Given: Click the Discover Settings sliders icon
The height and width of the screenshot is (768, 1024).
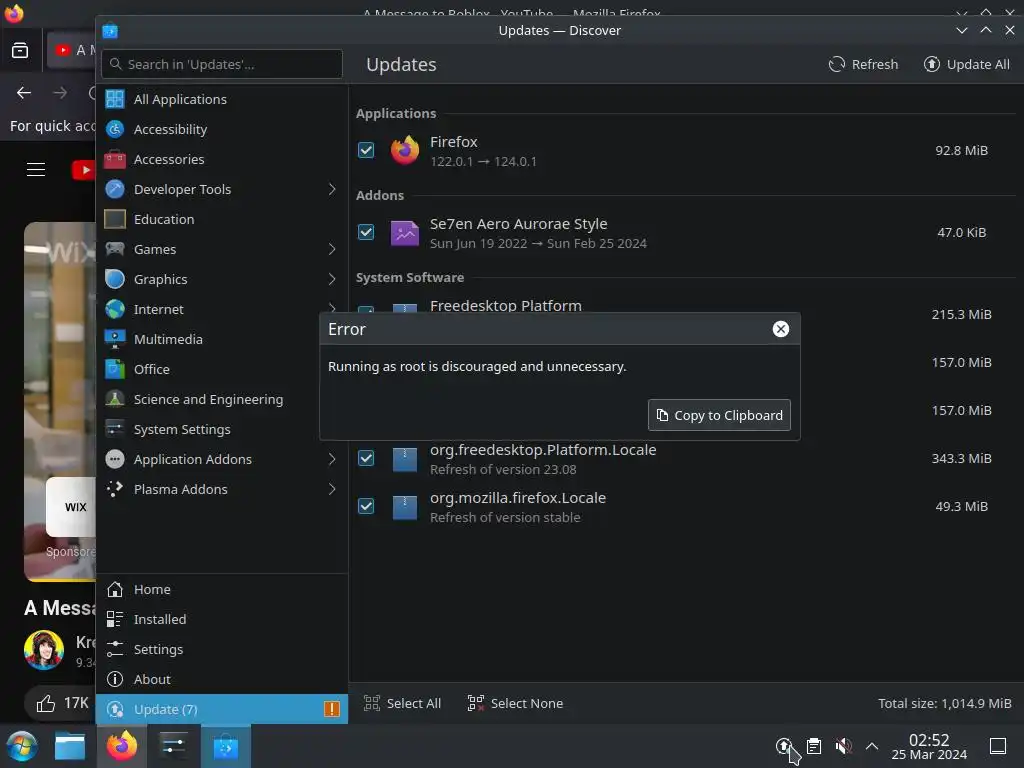Looking at the screenshot, I should (115, 649).
